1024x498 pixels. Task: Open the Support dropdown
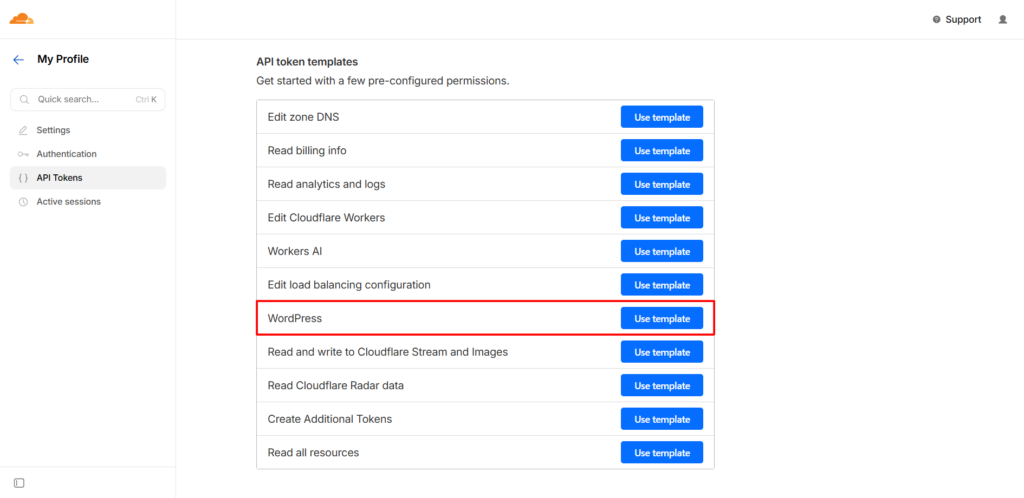957,20
